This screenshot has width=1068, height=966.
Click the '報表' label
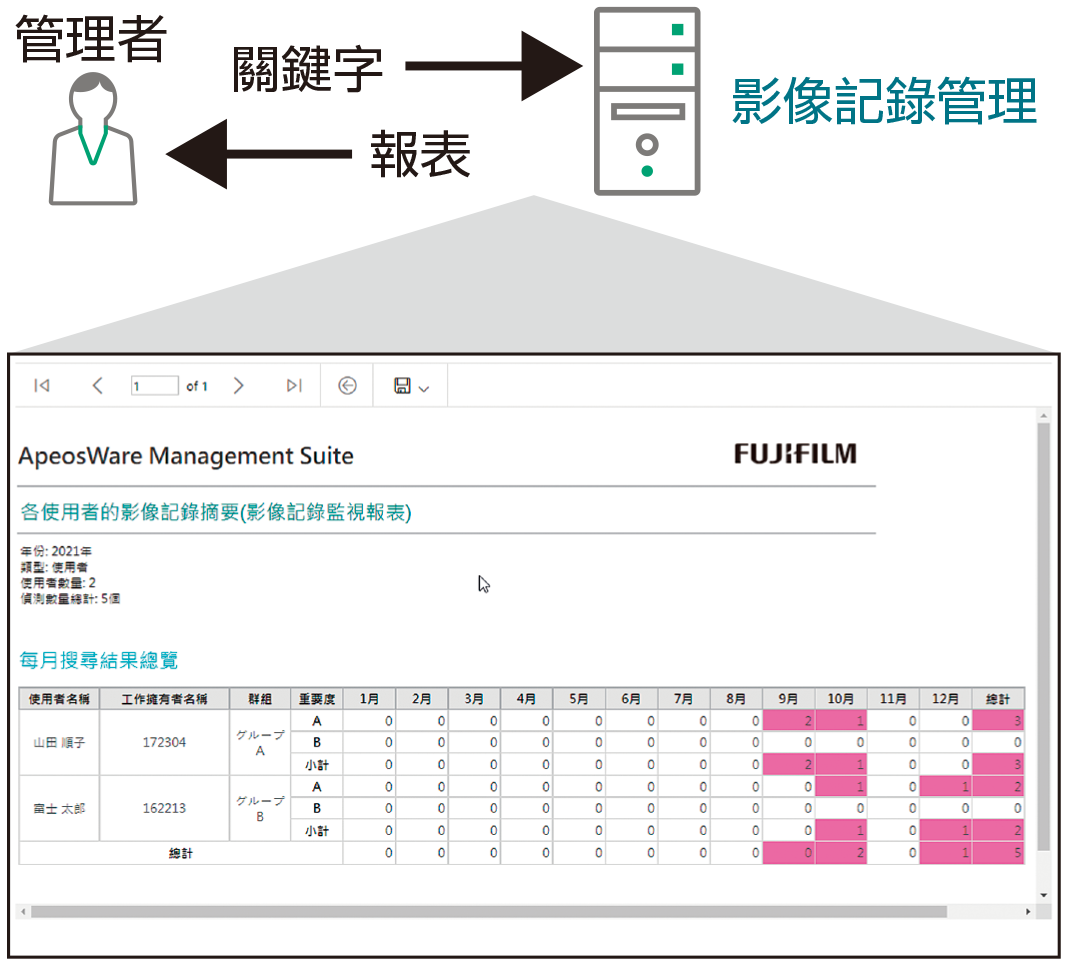coord(420,155)
